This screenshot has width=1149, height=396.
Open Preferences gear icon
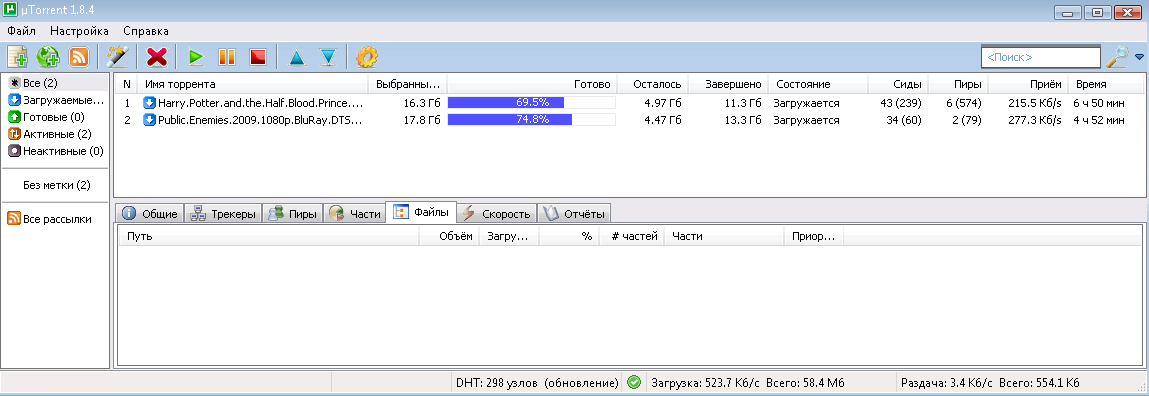coord(366,56)
